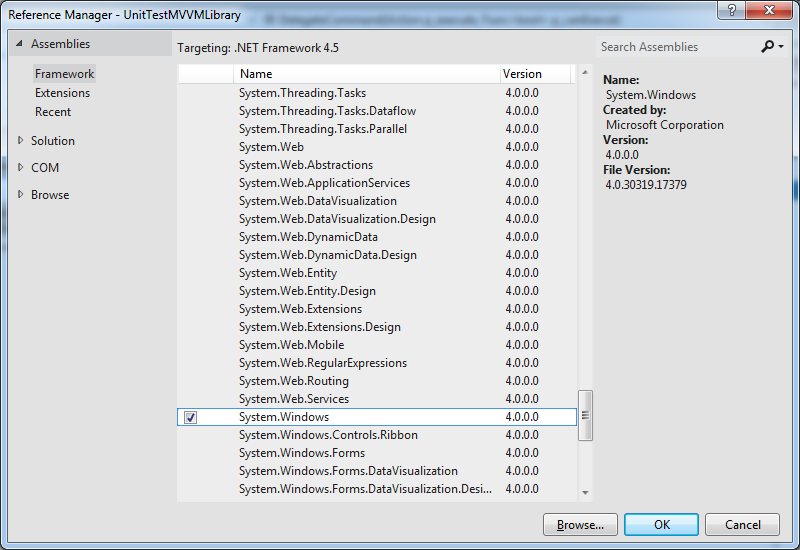Collapse the Assemblies section
This screenshot has height=550, width=800.
tap(19, 44)
